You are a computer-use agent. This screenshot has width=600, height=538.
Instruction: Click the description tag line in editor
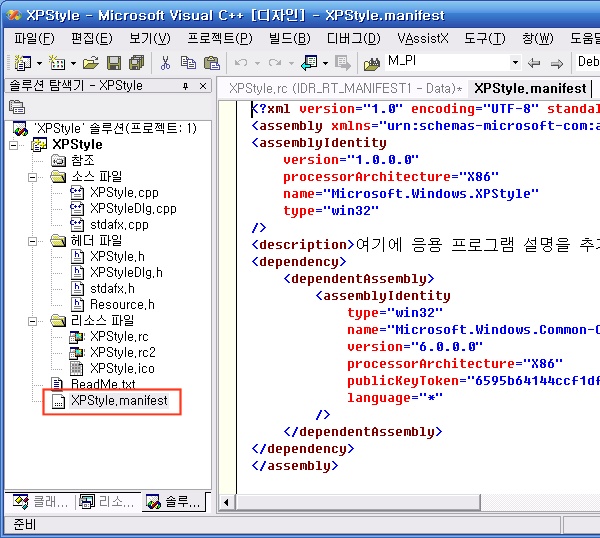point(426,245)
